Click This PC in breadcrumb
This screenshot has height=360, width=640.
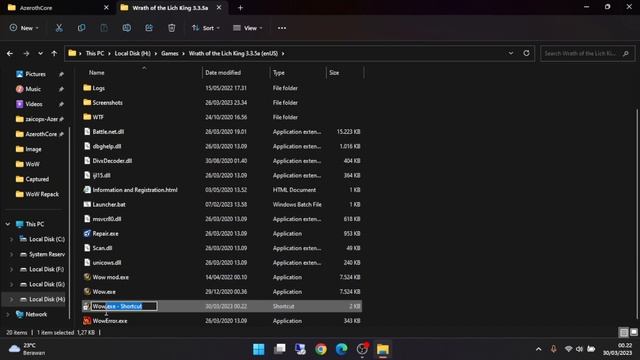[x=95, y=53]
